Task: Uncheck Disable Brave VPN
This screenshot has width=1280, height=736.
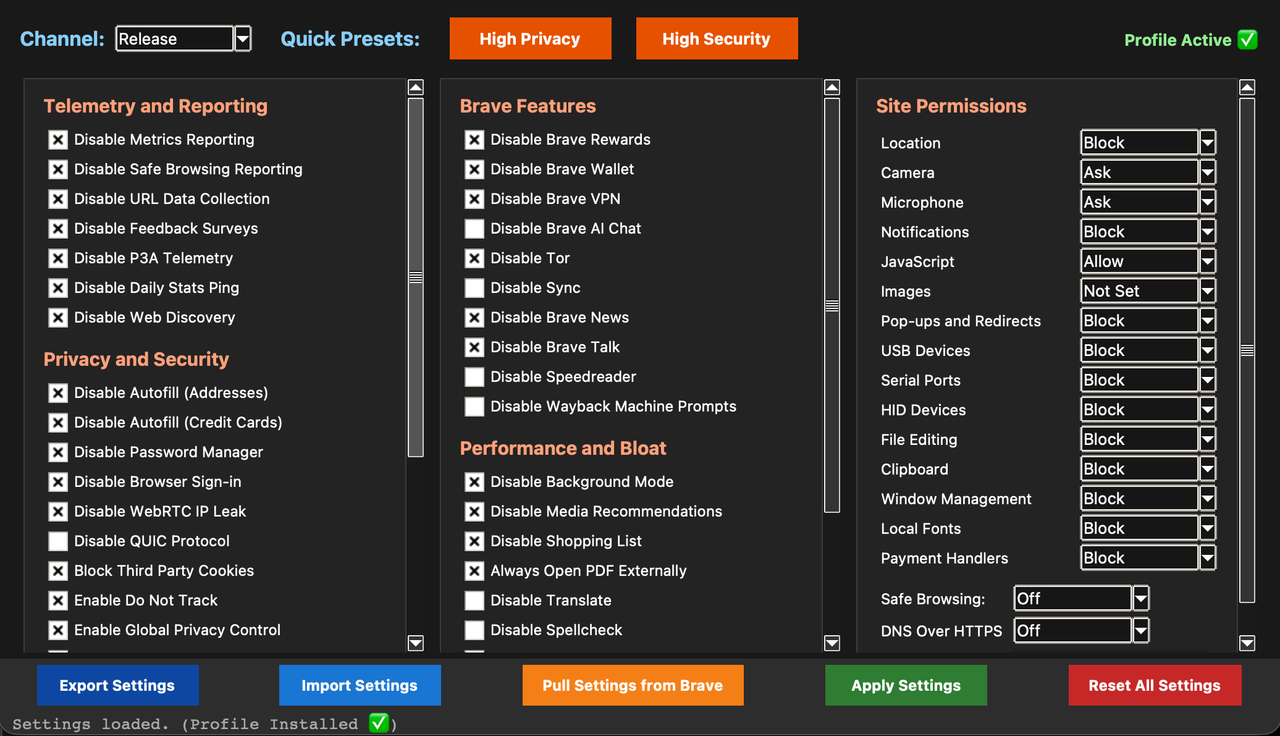Action: click(x=474, y=199)
